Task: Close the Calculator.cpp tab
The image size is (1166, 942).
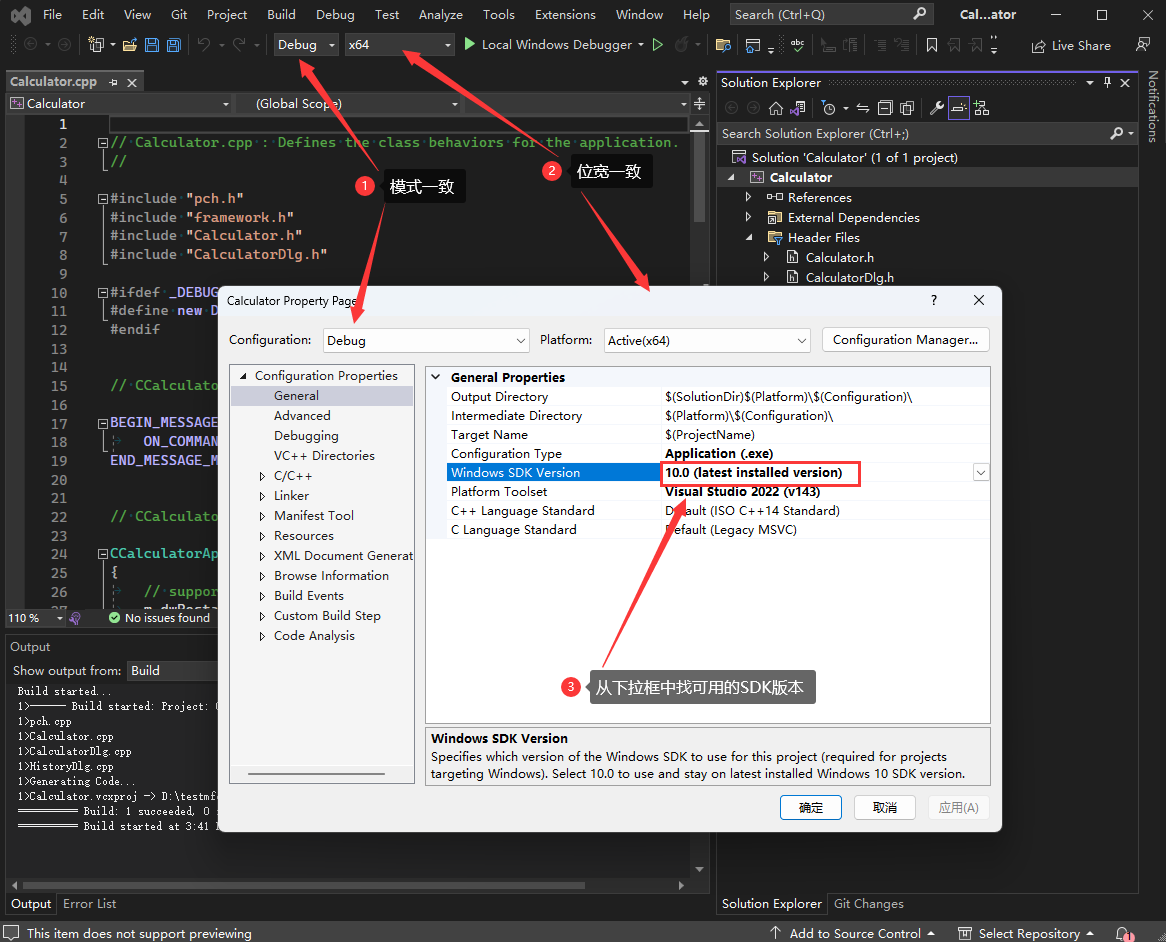Action: (x=132, y=82)
